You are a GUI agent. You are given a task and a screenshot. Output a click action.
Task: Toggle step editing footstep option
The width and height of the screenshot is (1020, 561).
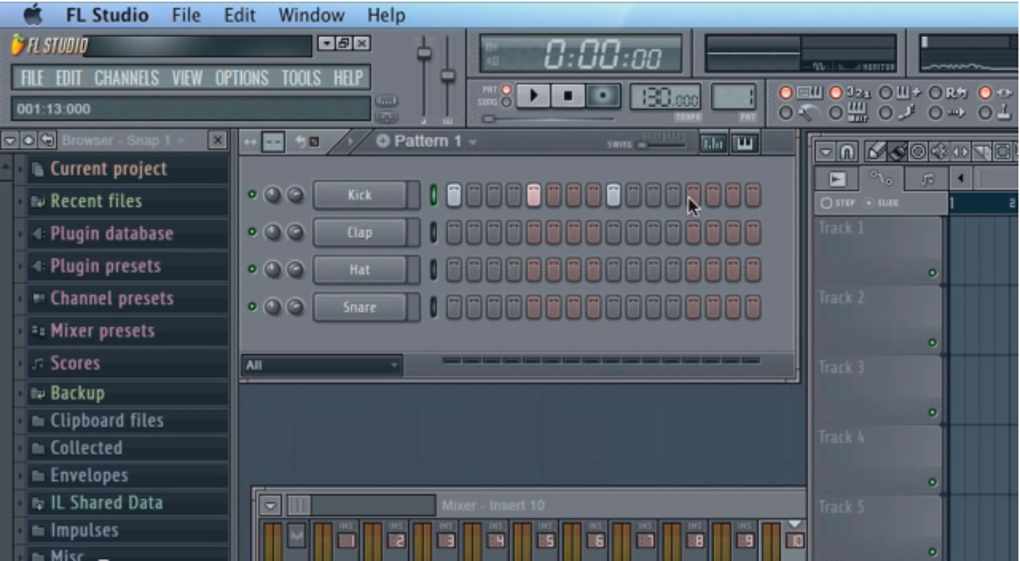tap(886, 113)
